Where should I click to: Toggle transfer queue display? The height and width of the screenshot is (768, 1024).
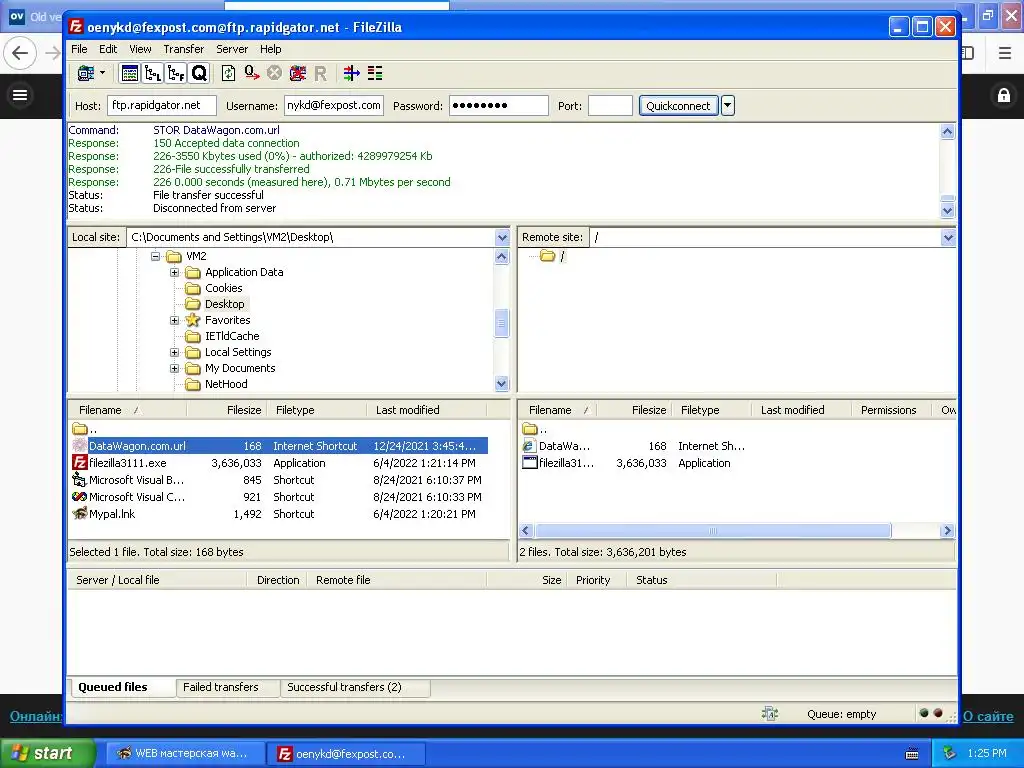199,73
